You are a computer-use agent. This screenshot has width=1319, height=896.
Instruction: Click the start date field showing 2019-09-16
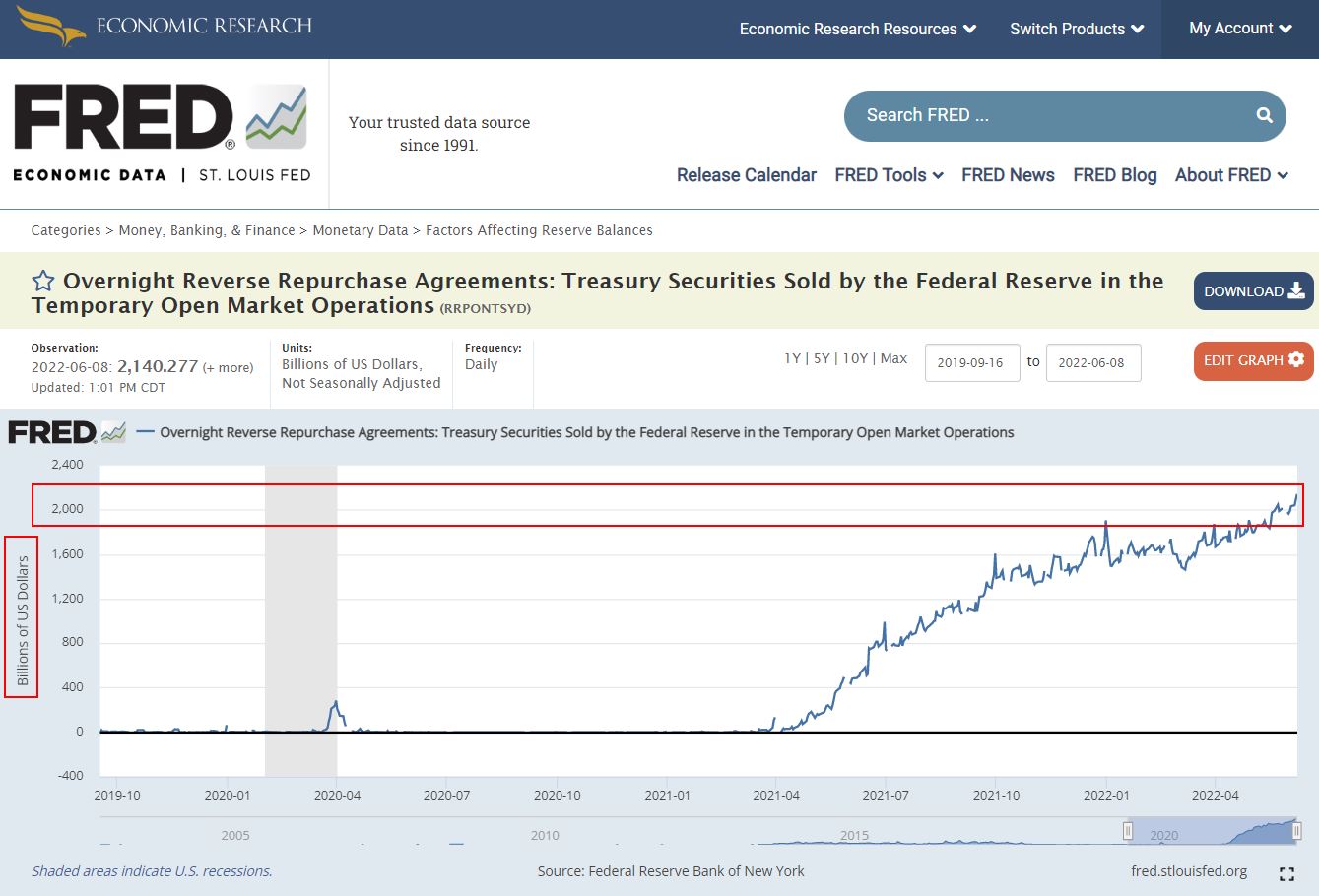click(972, 362)
